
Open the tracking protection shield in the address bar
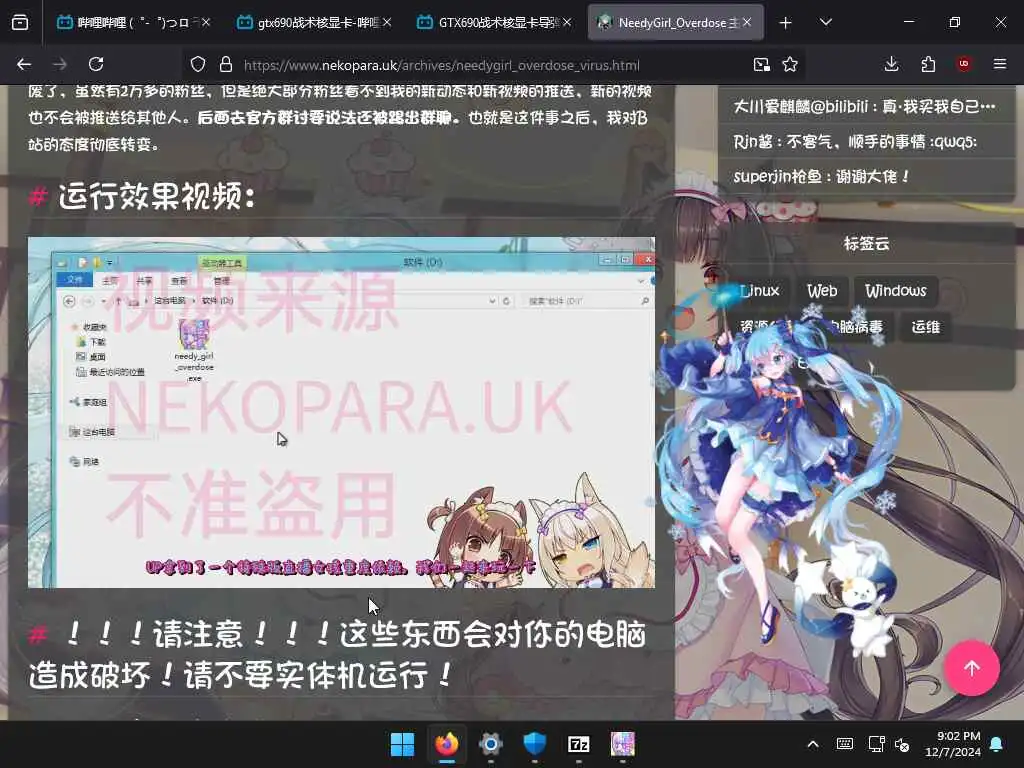(x=198, y=64)
